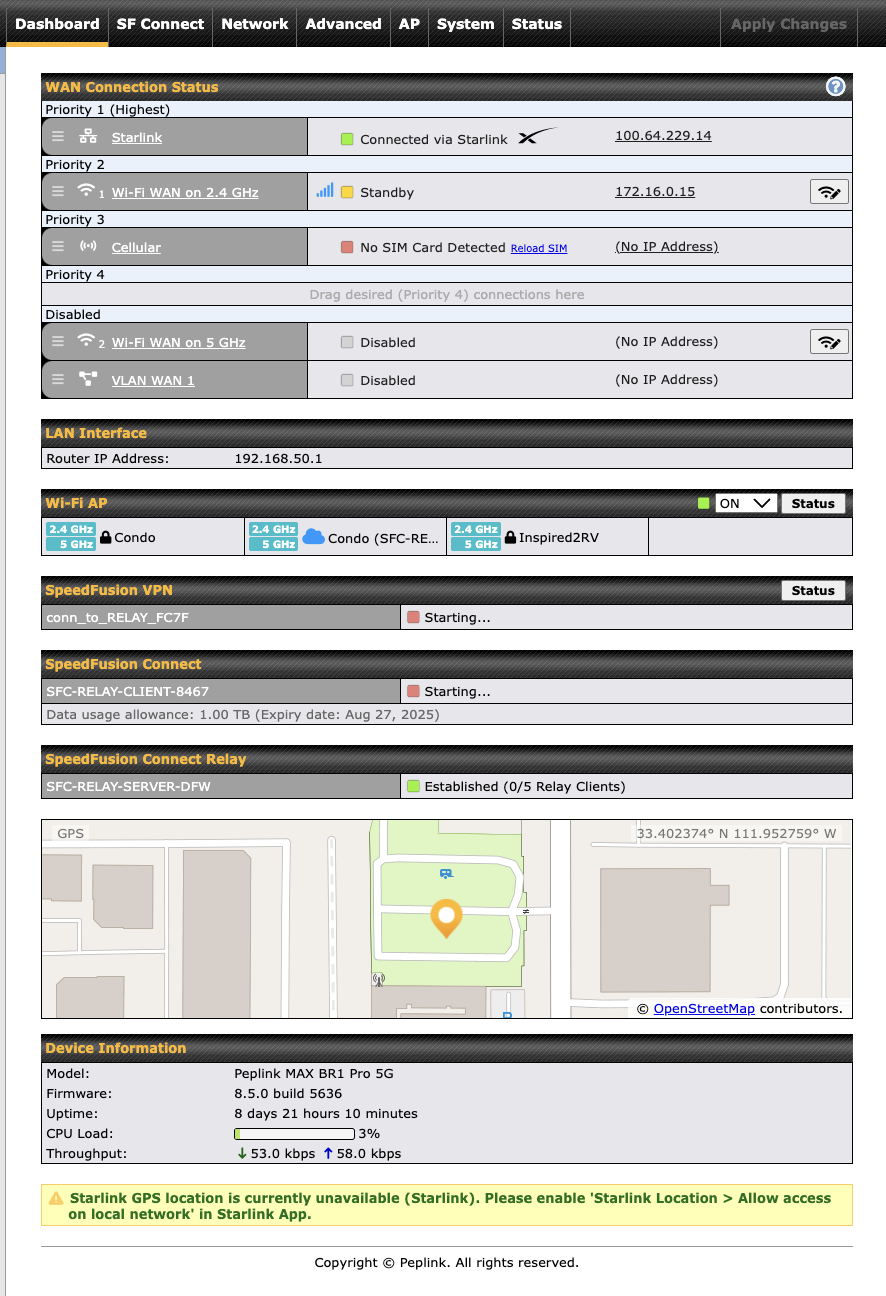This screenshot has height=1296, width=886.
Task: Click the orange GPS location pin
Action: pyautogui.click(x=445, y=917)
